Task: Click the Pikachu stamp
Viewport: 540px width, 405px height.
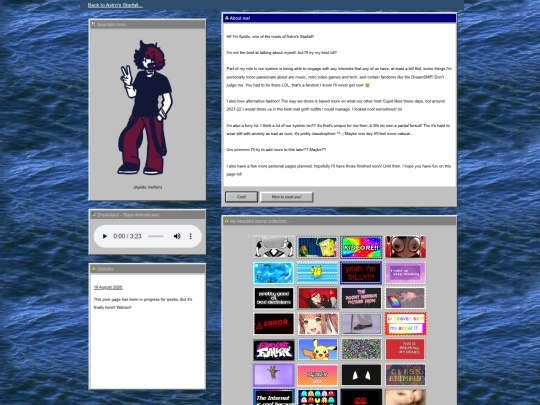Action: pos(318,350)
